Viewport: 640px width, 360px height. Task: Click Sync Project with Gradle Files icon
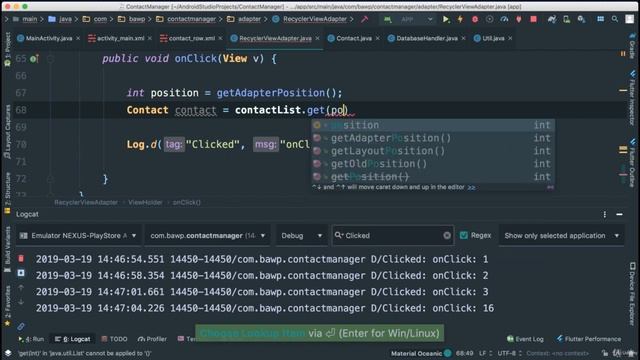pos(552,19)
